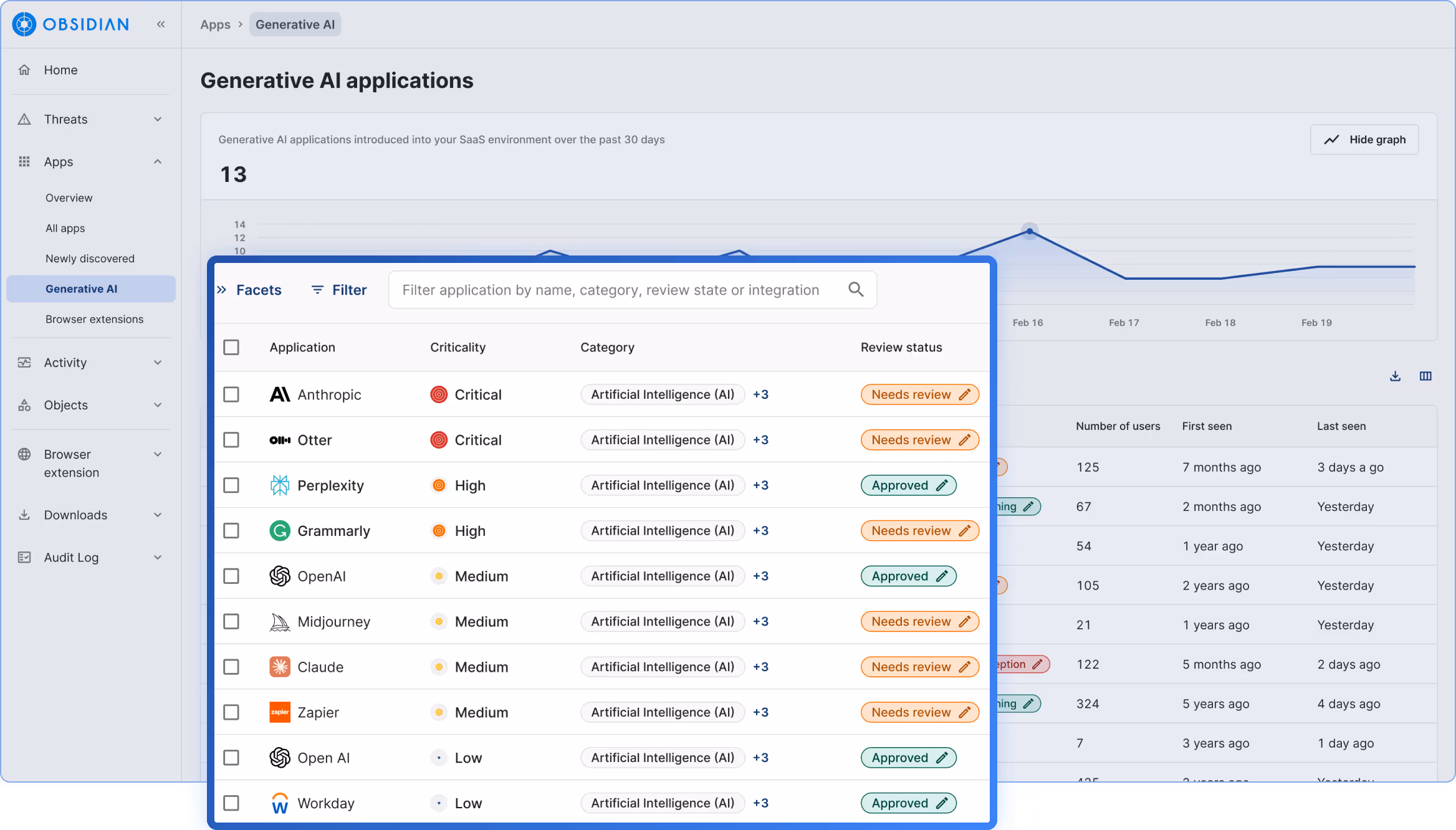Screen dimensions: 1456x830
Task: Expand +3 categories for Anthropic row
Action: click(760, 394)
